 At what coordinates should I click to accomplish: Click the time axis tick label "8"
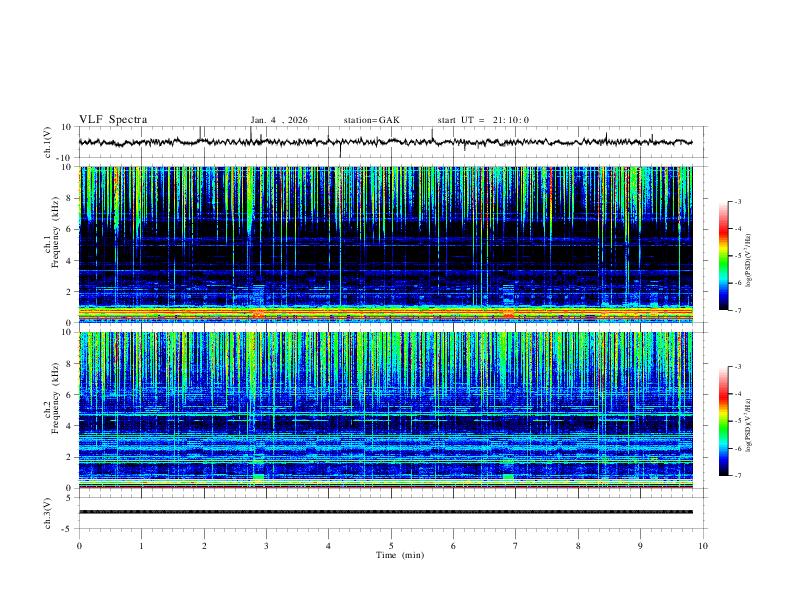pyautogui.click(x=578, y=546)
